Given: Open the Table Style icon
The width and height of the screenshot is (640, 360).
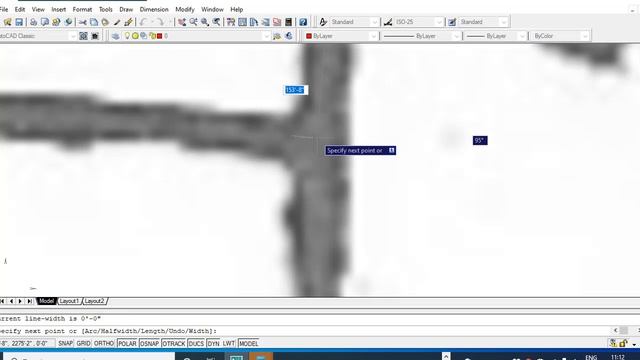Looking at the screenshot, I should [452, 22].
